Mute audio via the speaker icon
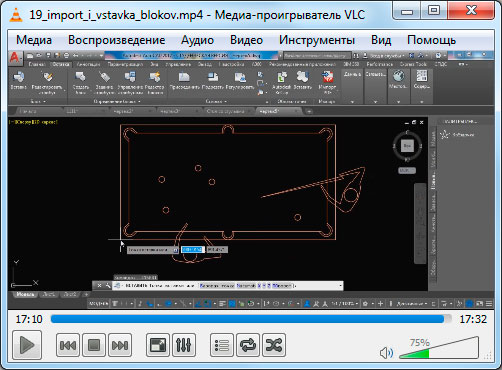502x370 pixels. (x=387, y=353)
